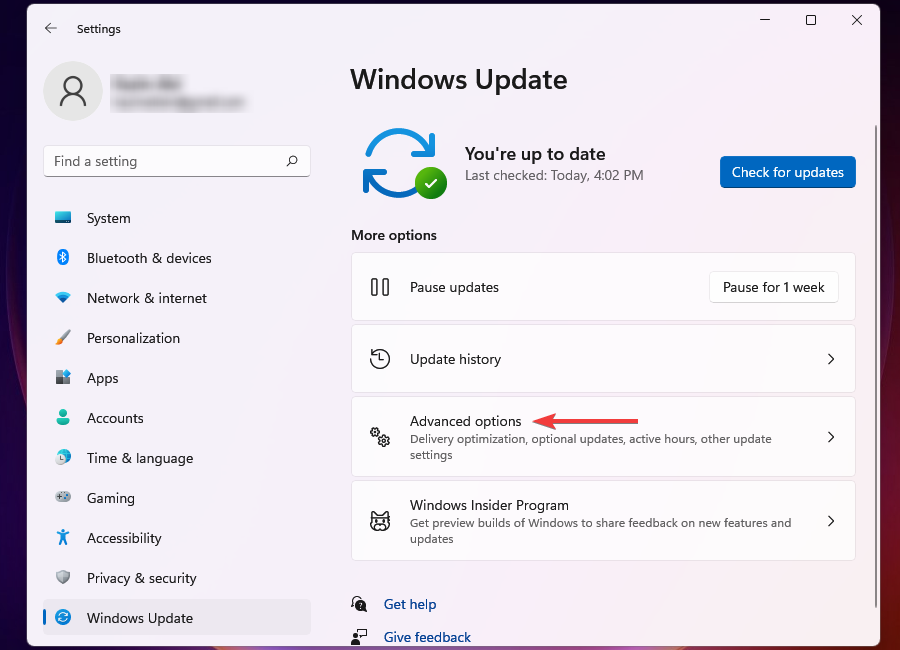Click the vertical scrollbar on right
The image size is (900, 650).
pyautogui.click(x=876, y=365)
